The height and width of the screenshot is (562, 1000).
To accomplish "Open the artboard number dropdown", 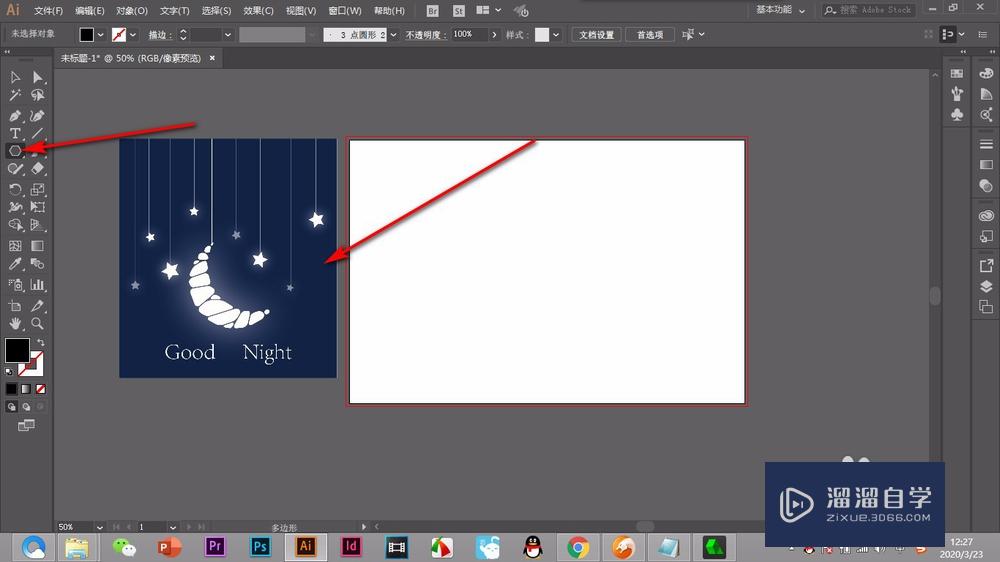I will tap(173, 528).
